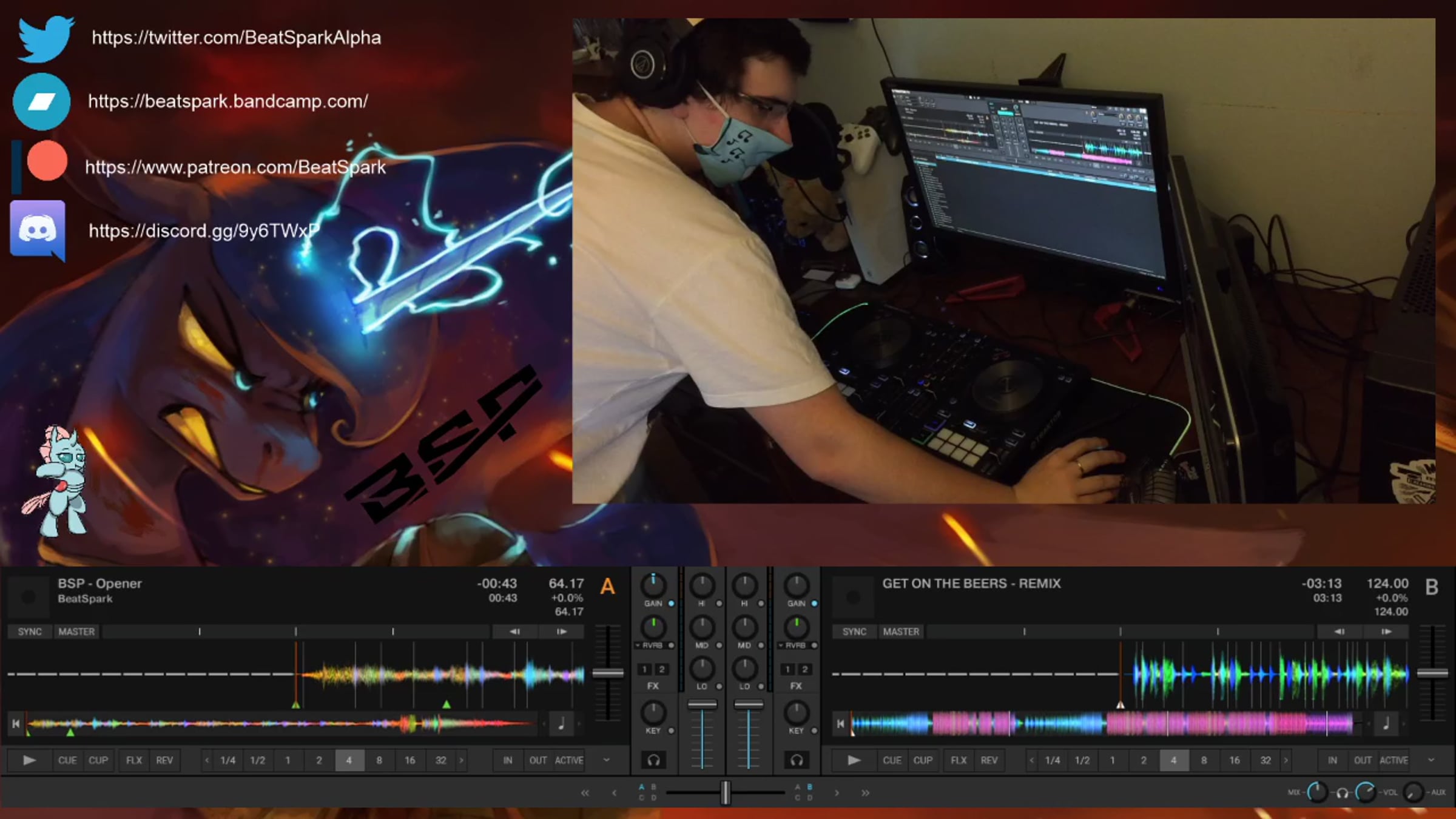
Task: Show larger loop sizes on deck A
Action: click(462, 760)
